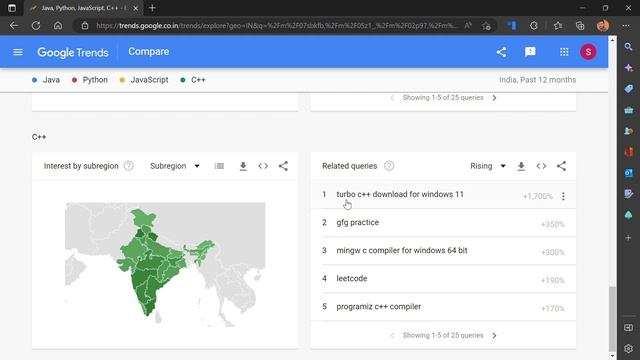640x360 pixels.
Task: Open the Google apps grid
Action: point(564,52)
